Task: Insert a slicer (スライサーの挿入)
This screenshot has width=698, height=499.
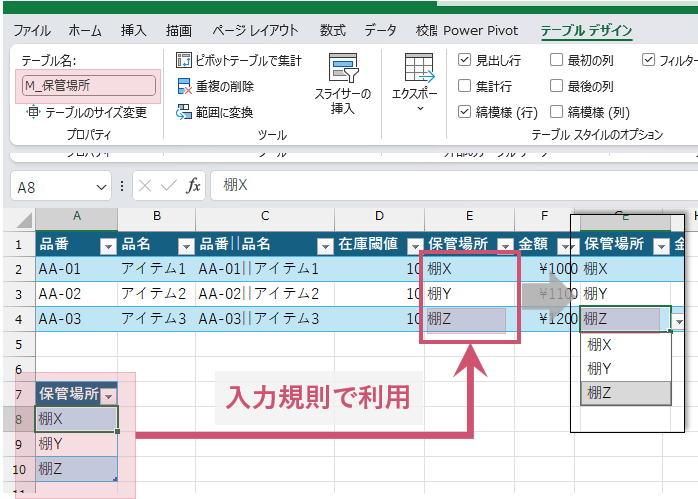Action: (x=343, y=84)
